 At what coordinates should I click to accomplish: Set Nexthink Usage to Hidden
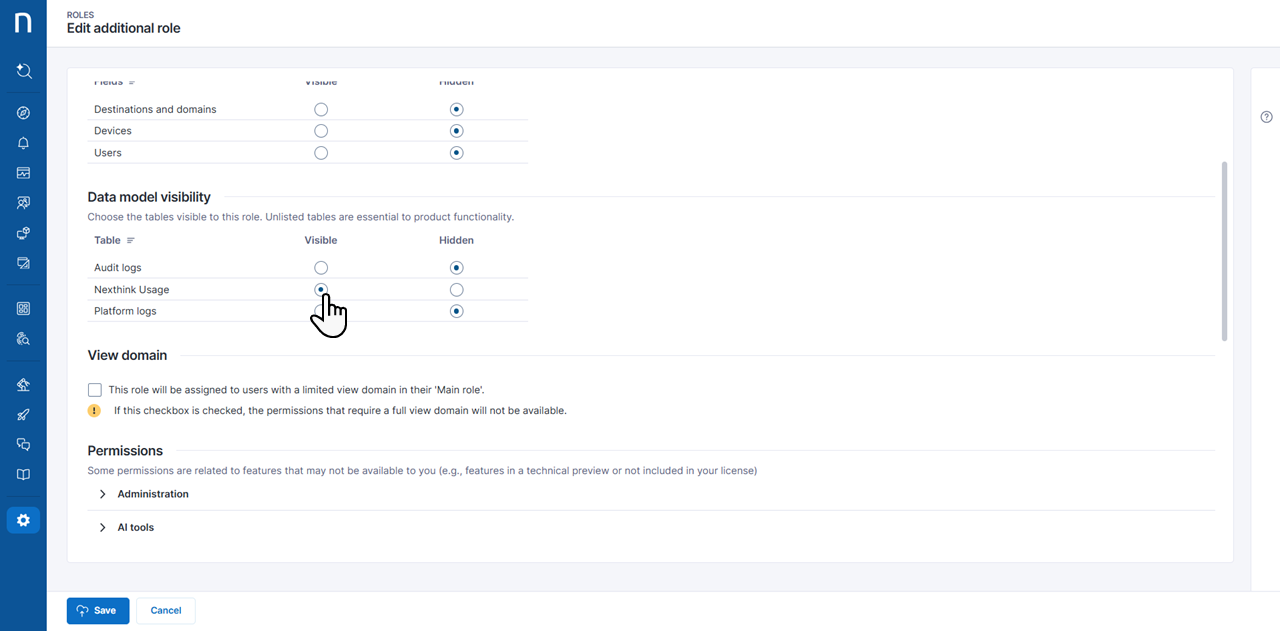coord(456,290)
